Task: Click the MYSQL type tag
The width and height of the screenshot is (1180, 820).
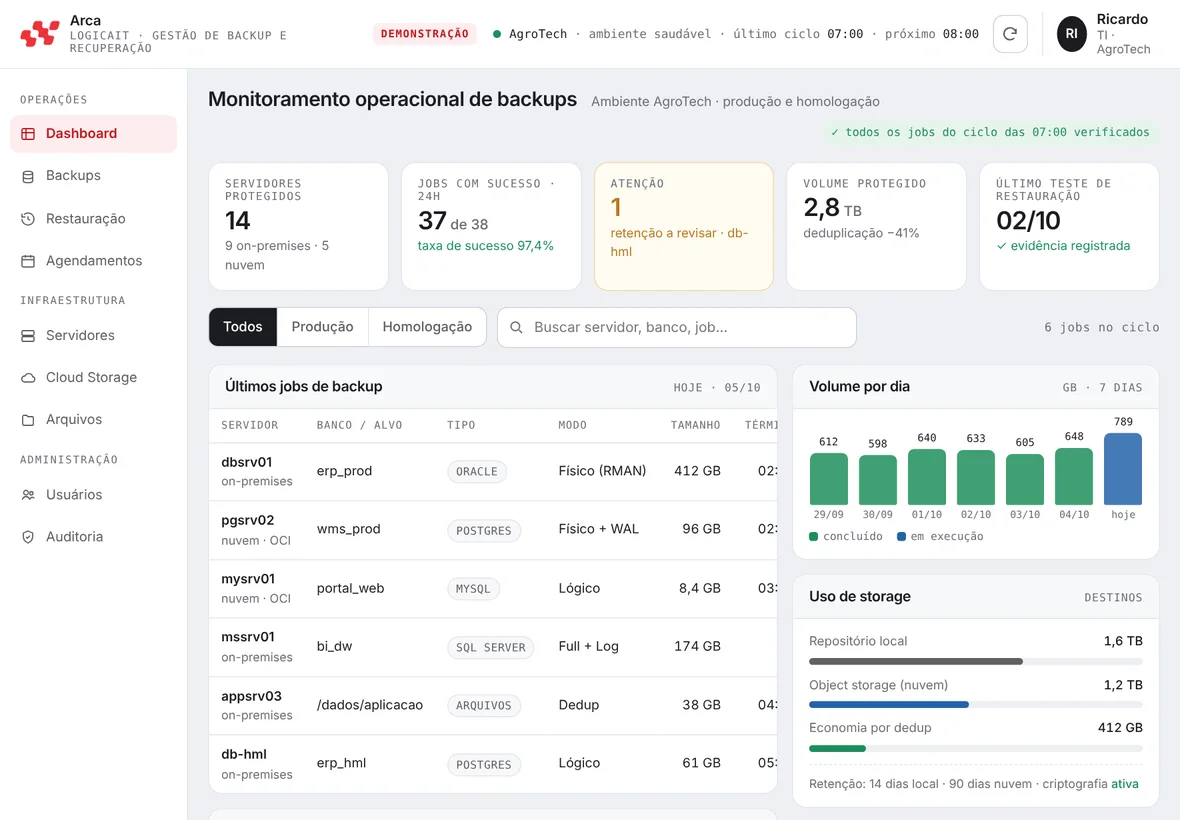Action: [x=473, y=589]
